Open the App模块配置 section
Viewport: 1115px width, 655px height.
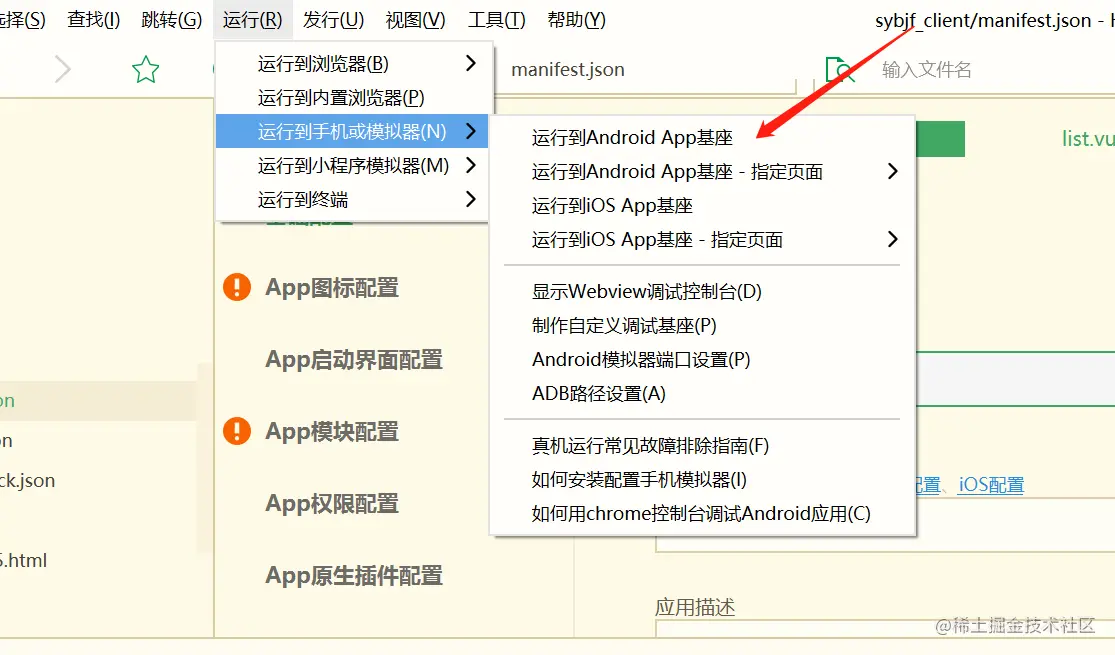point(332,431)
